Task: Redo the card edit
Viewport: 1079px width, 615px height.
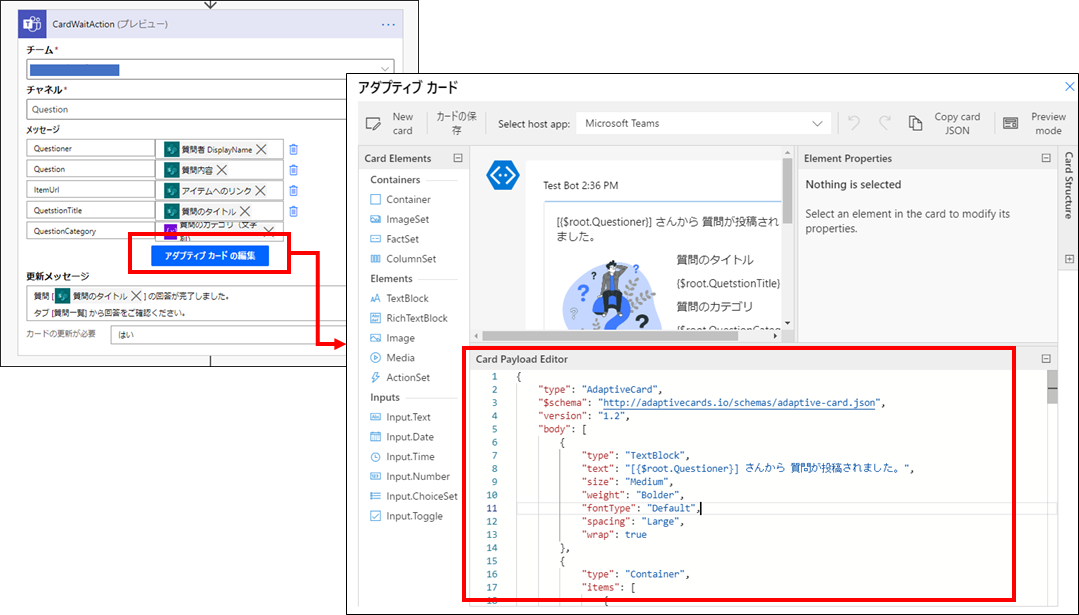Action: tap(884, 123)
